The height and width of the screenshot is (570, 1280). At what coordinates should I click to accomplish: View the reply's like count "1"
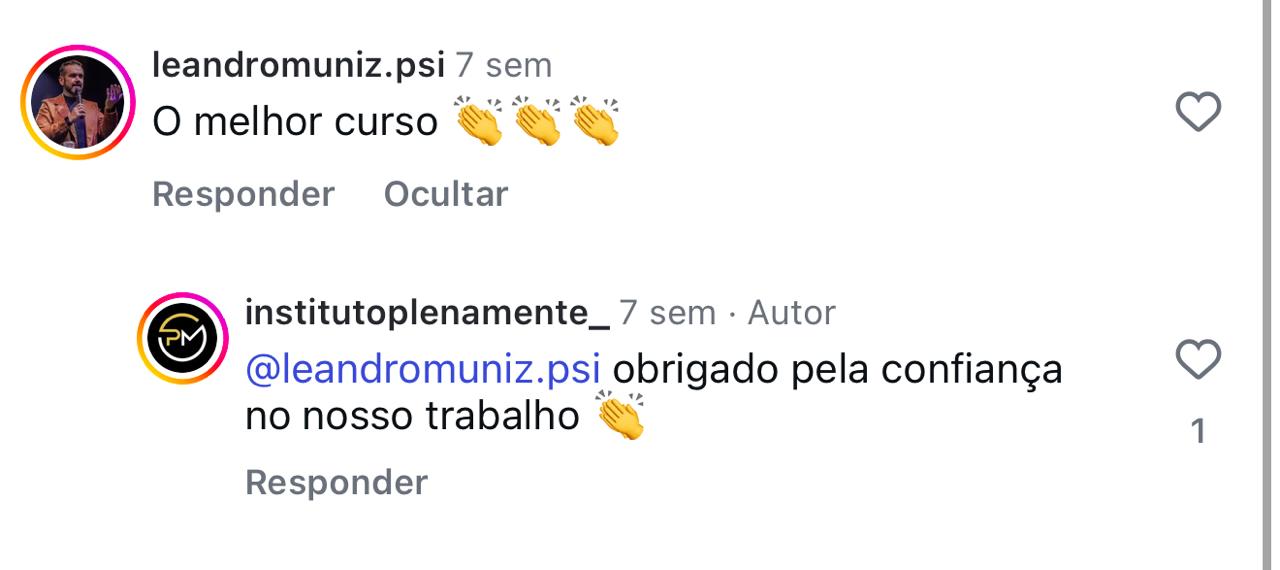[1198, 432]
